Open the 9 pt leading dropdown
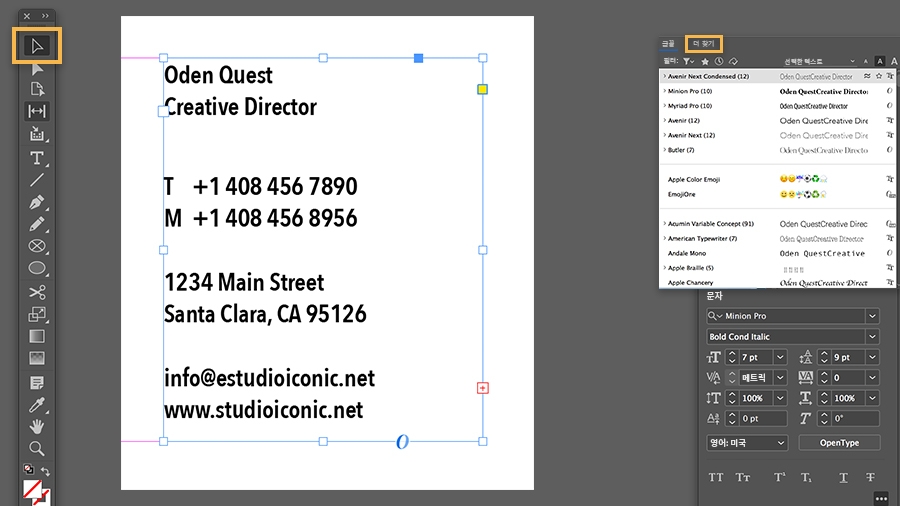Image resolution: width=900 pixels, height=506 pixels. click(x=872, y=357)
